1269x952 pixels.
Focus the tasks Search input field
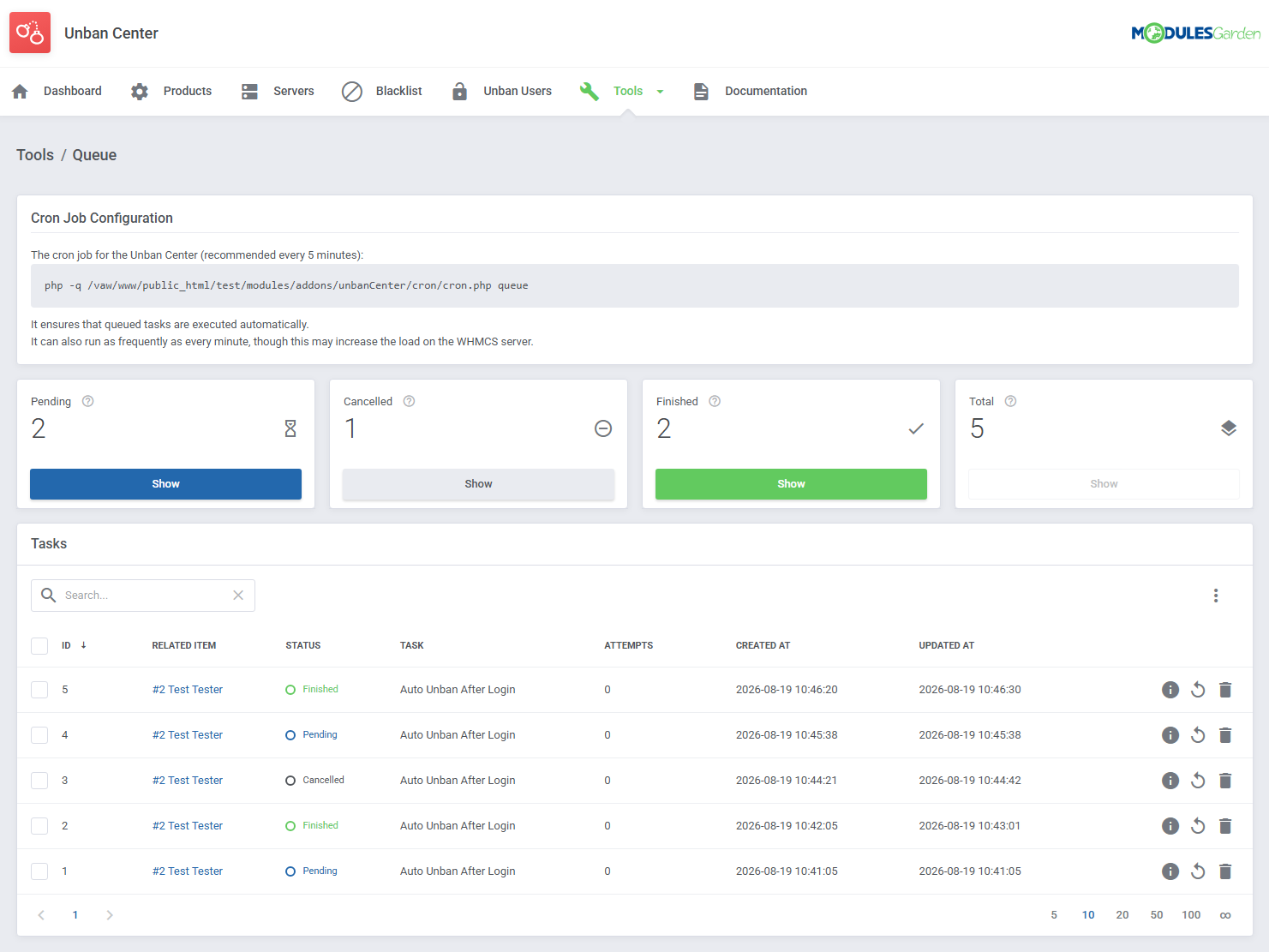144,596
